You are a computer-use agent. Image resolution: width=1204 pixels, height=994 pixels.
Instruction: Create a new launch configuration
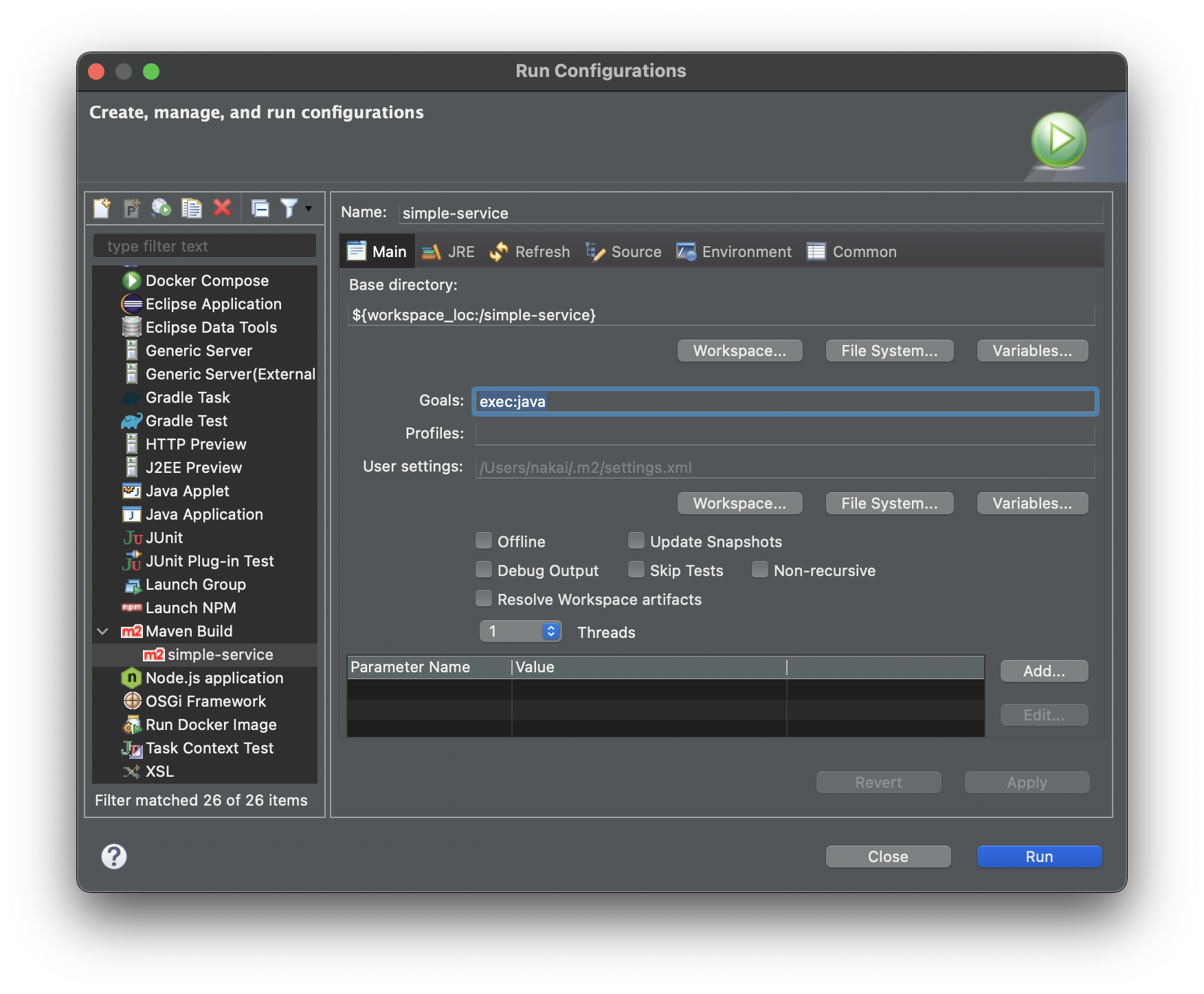pos(101,208)
